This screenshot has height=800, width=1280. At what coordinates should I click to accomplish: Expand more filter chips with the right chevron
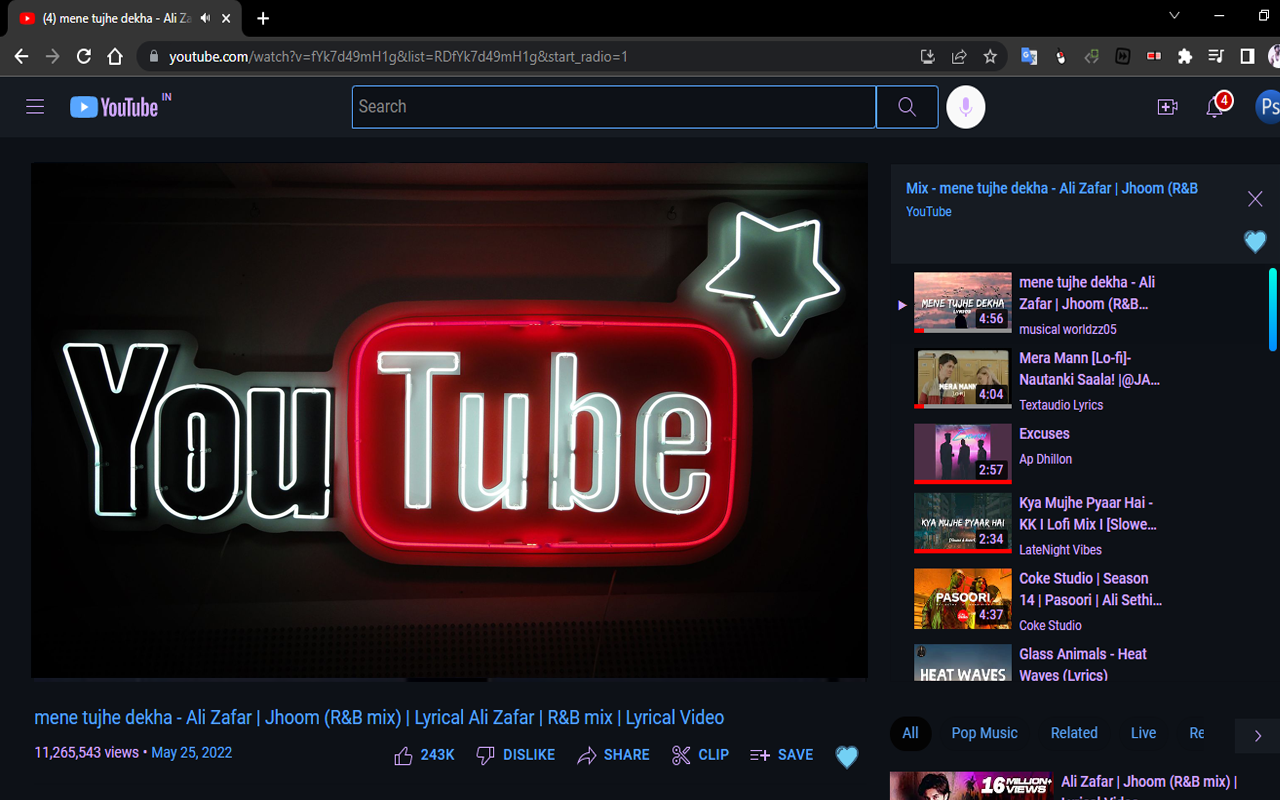click(x=1256, y=735)
